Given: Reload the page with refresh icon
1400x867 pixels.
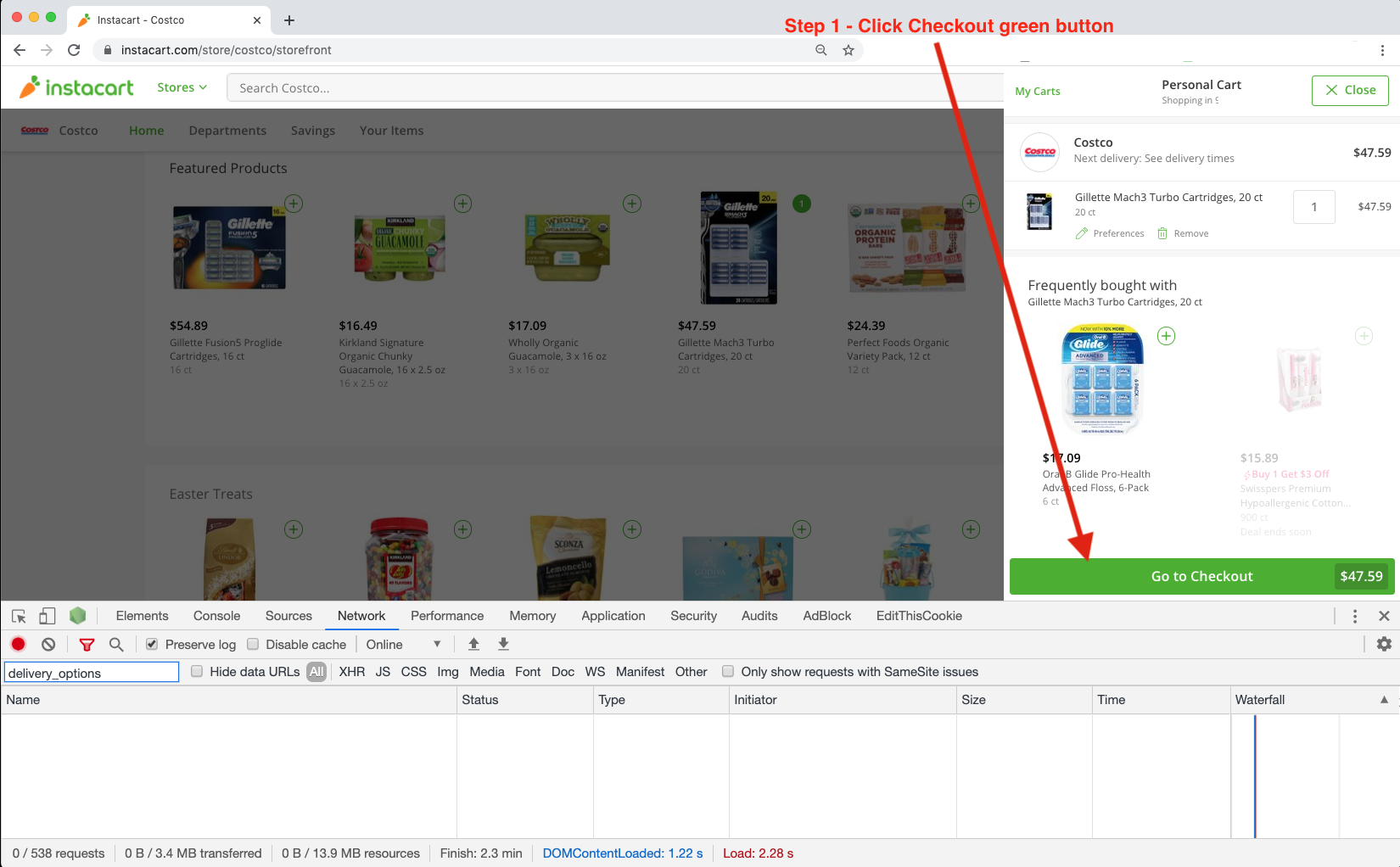Looking at the screenshot, I should click(x=74, y=50).
